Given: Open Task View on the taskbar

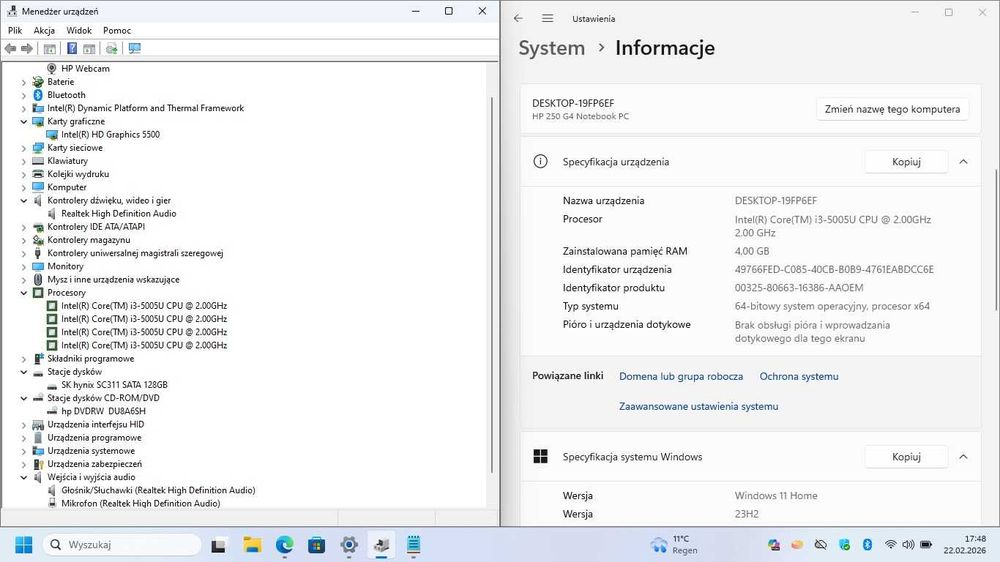Looking at the screenshot, I should click(218, 545).
